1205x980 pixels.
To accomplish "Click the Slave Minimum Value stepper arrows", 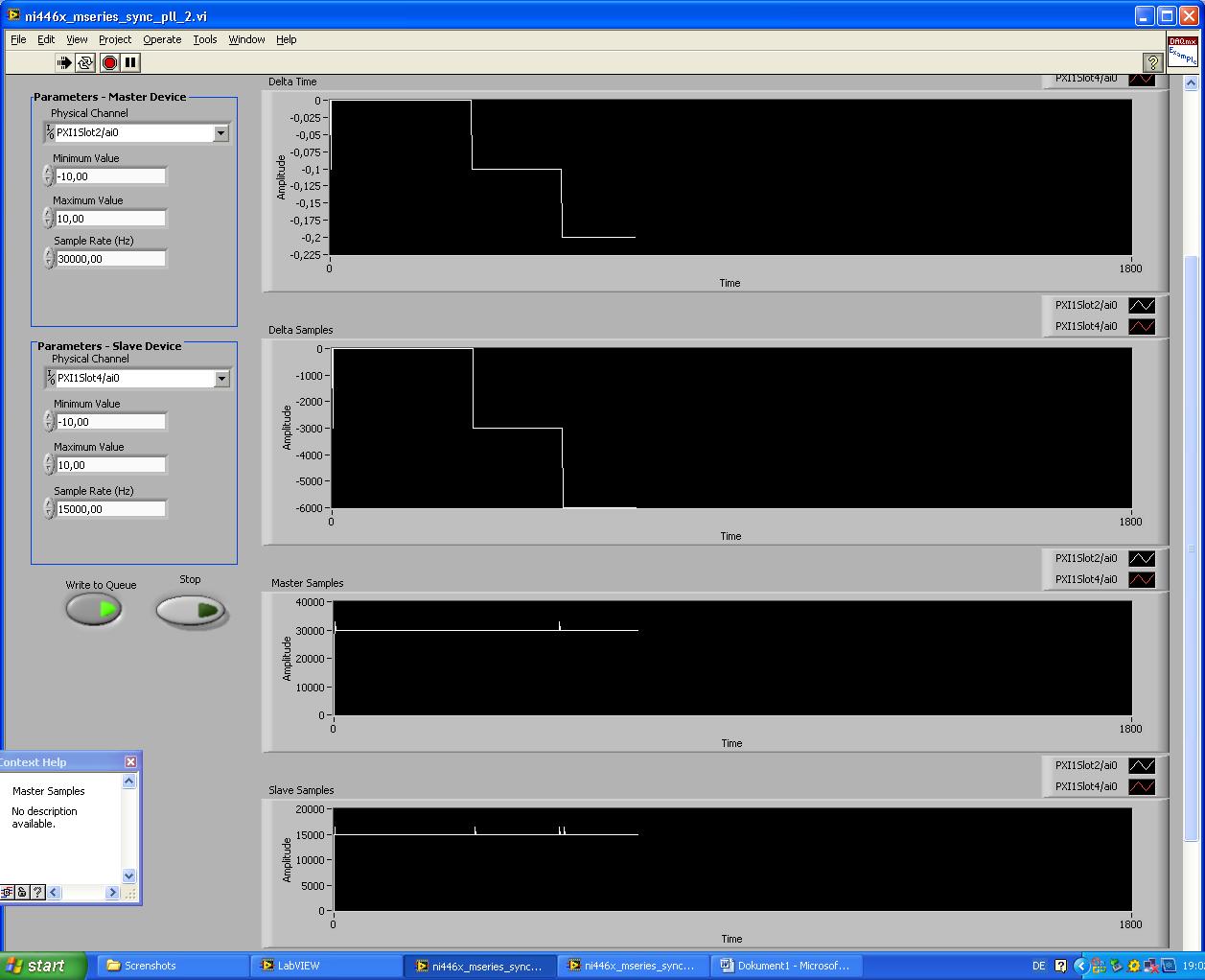I will (x=49, y=421).
